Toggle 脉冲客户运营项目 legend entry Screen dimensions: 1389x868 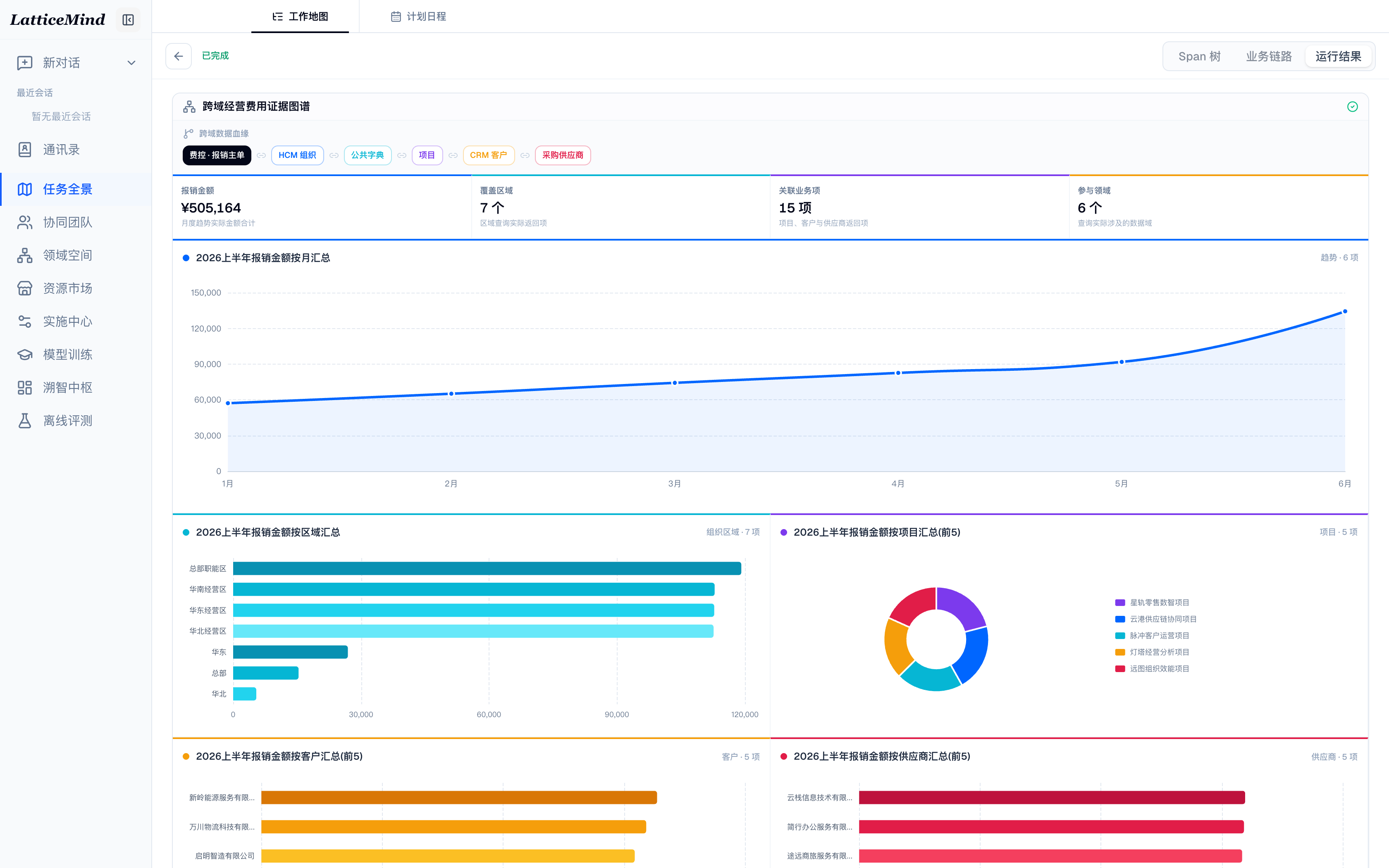point(1152,636)
